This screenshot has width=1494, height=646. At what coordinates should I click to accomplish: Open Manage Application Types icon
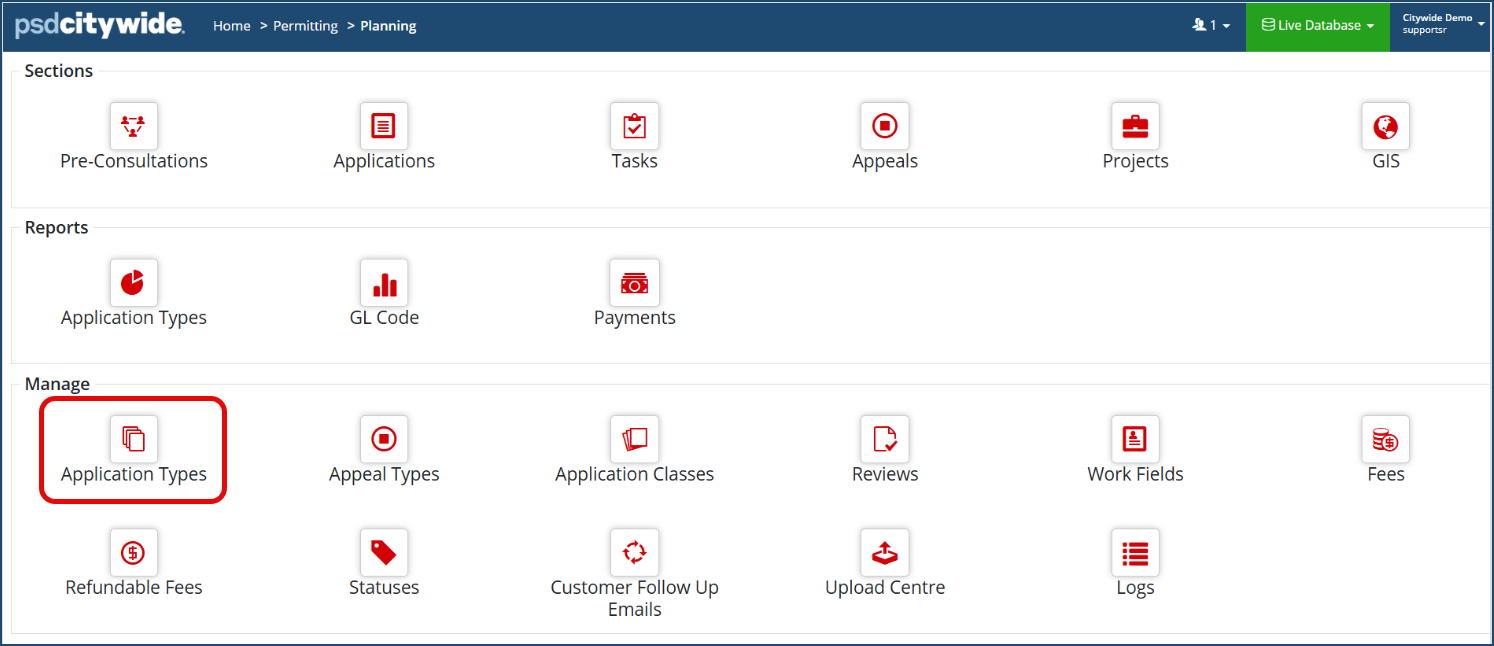point(134,439)
